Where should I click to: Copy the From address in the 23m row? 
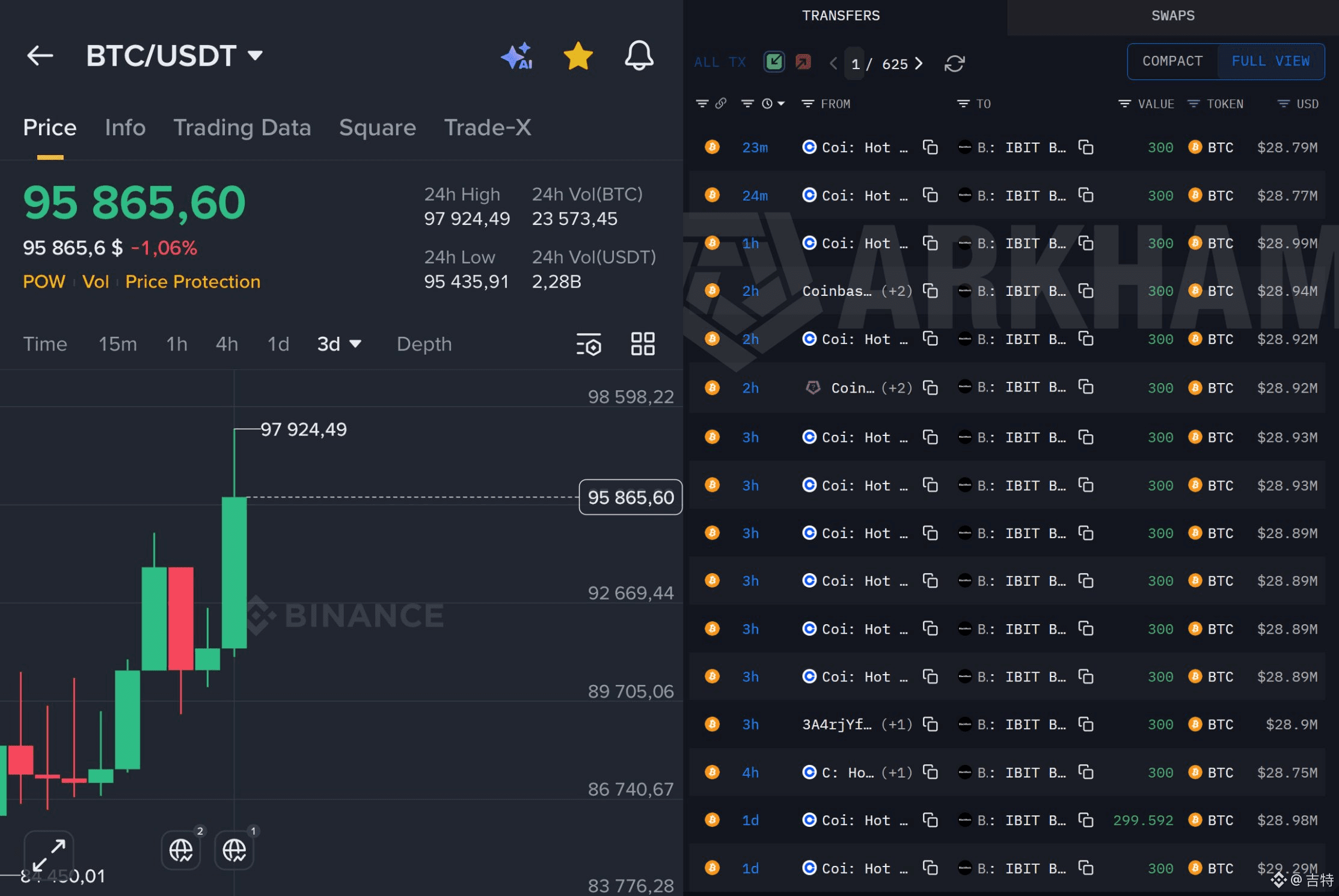[930, 147]
